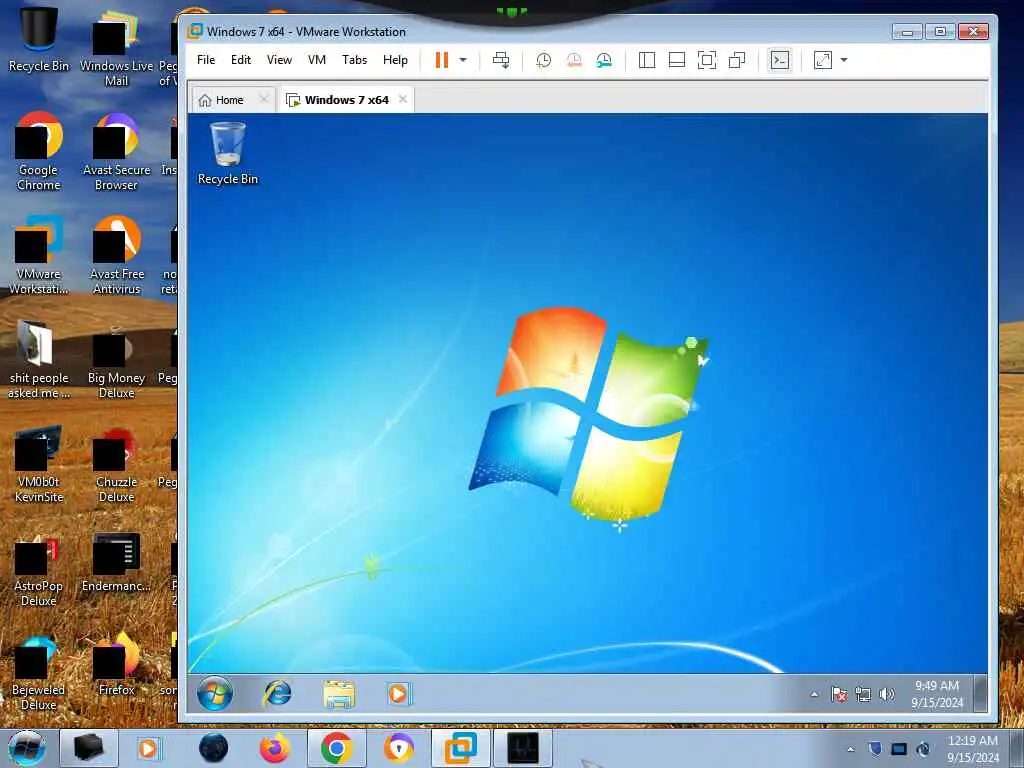Screen dimensions: 1024x768
Task: Select Firefox desktop shortcut
Action: point(116,665)
